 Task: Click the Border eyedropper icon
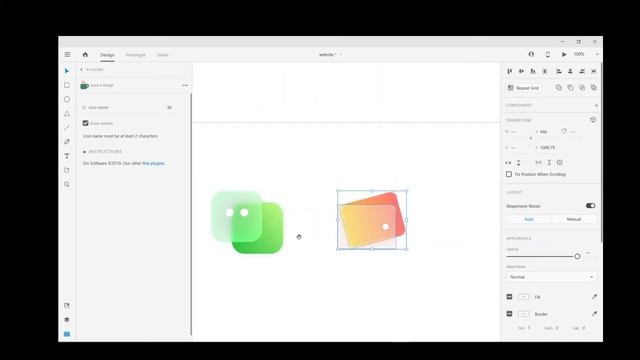point(594,314)
